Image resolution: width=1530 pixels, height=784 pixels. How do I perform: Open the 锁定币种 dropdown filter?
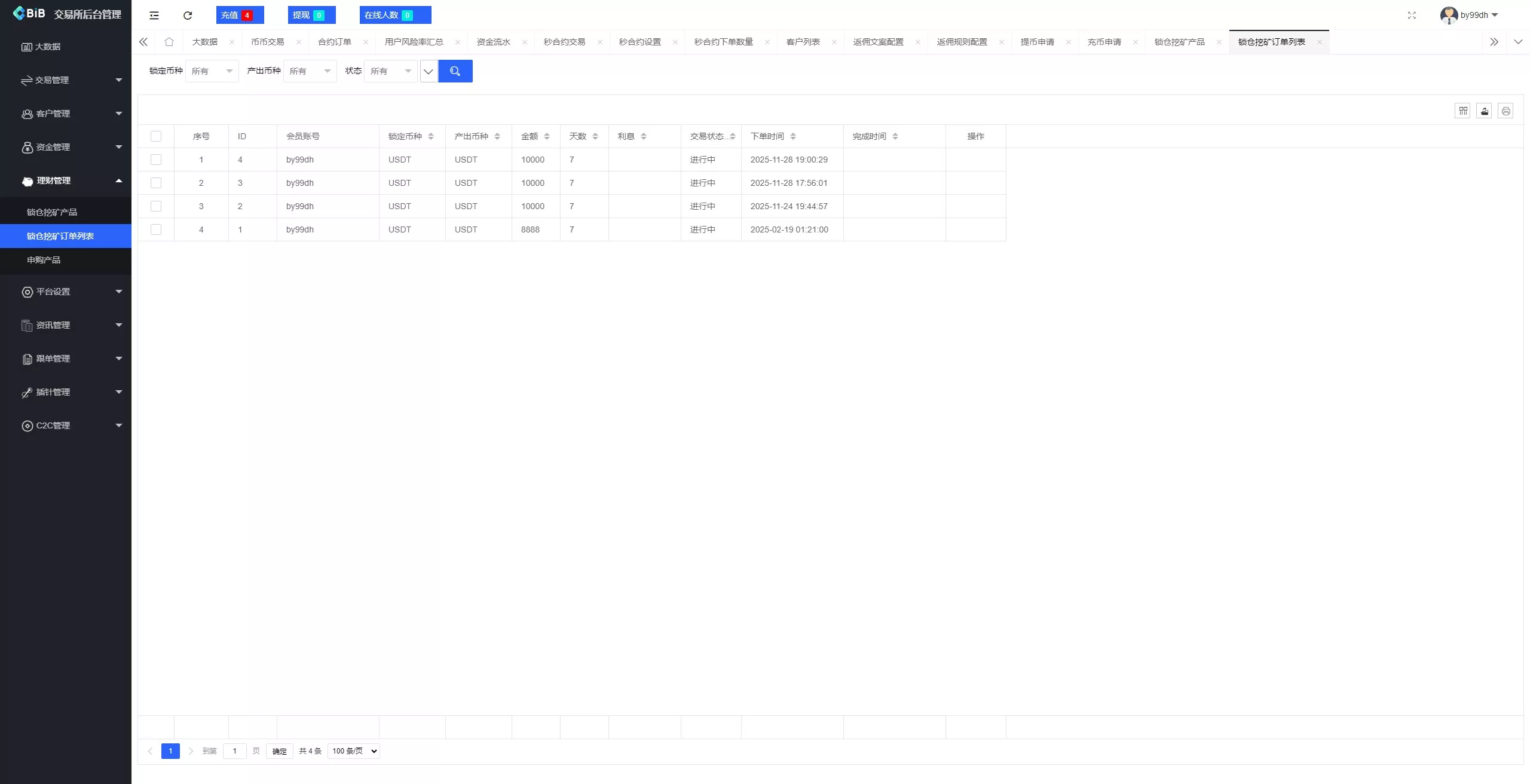pos(211,71)
